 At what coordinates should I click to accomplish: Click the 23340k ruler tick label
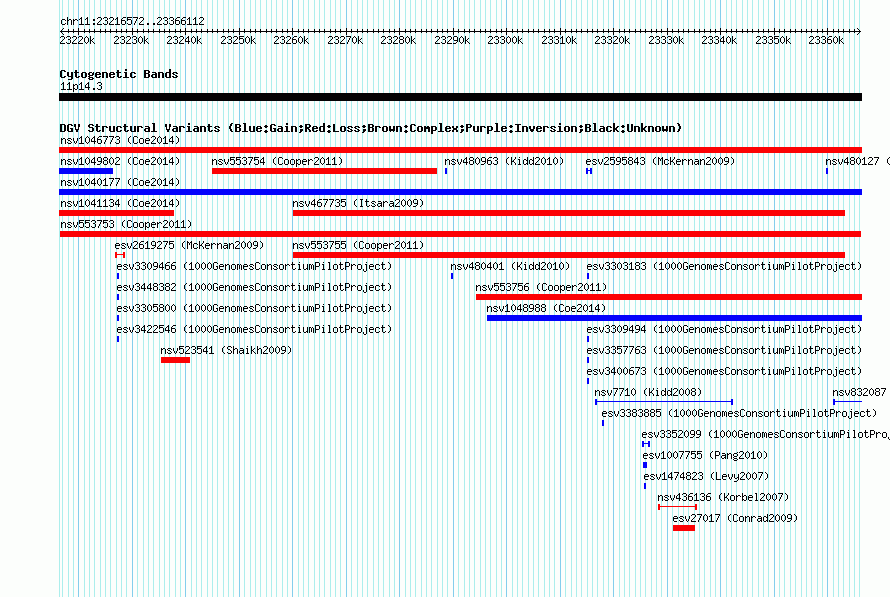click(x=719, y=40)
